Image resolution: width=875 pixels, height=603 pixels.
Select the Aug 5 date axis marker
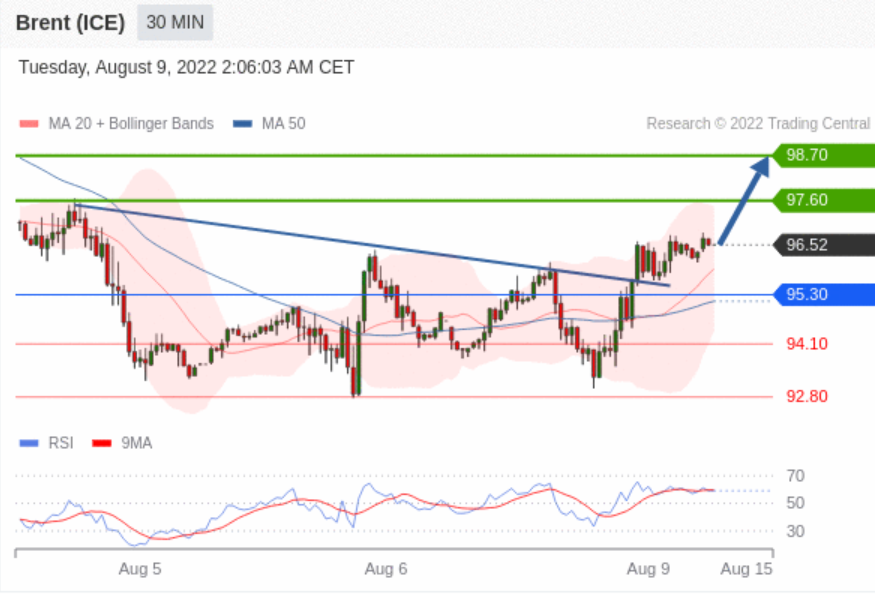tap(140, 569)
